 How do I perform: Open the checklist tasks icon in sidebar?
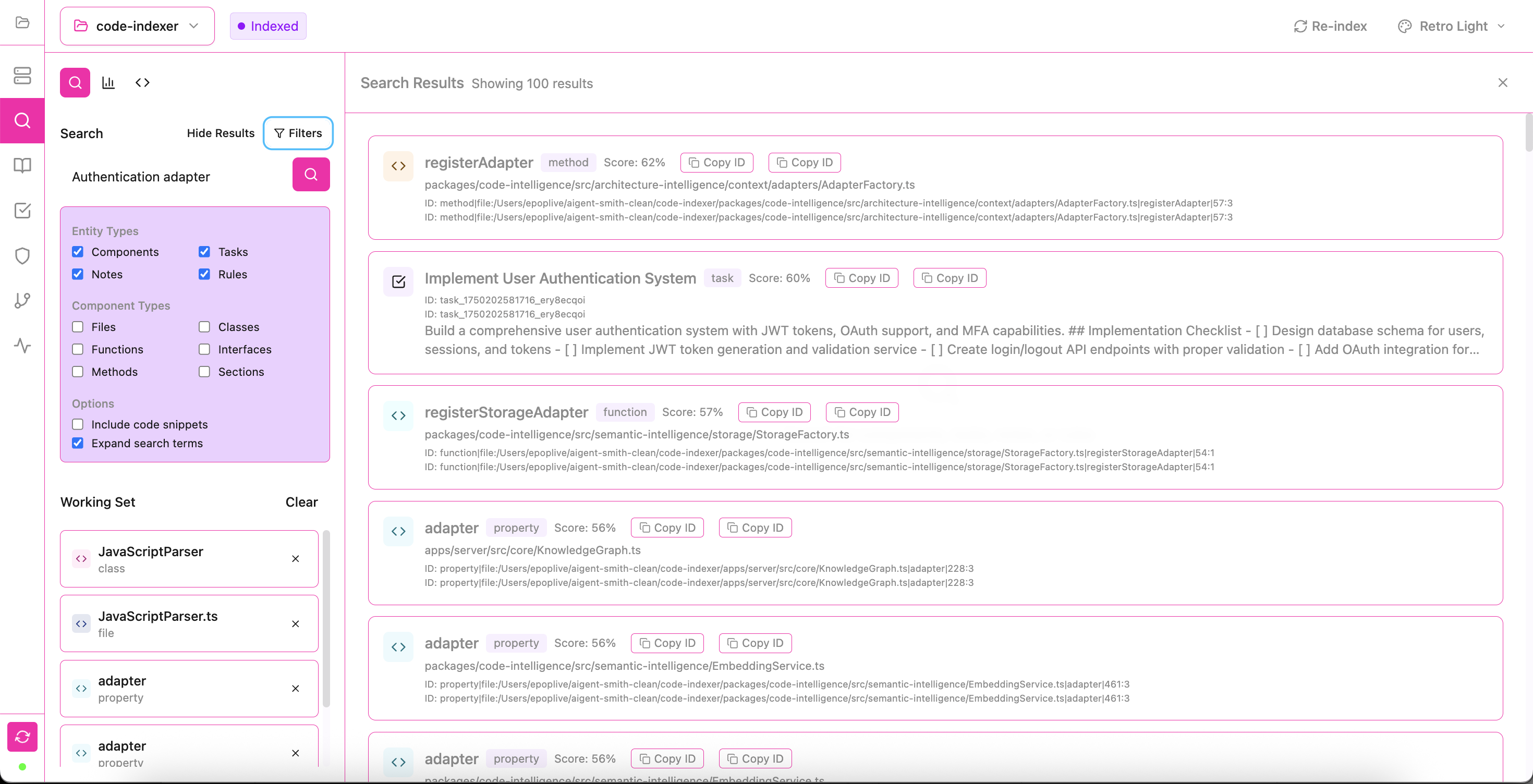22,211
